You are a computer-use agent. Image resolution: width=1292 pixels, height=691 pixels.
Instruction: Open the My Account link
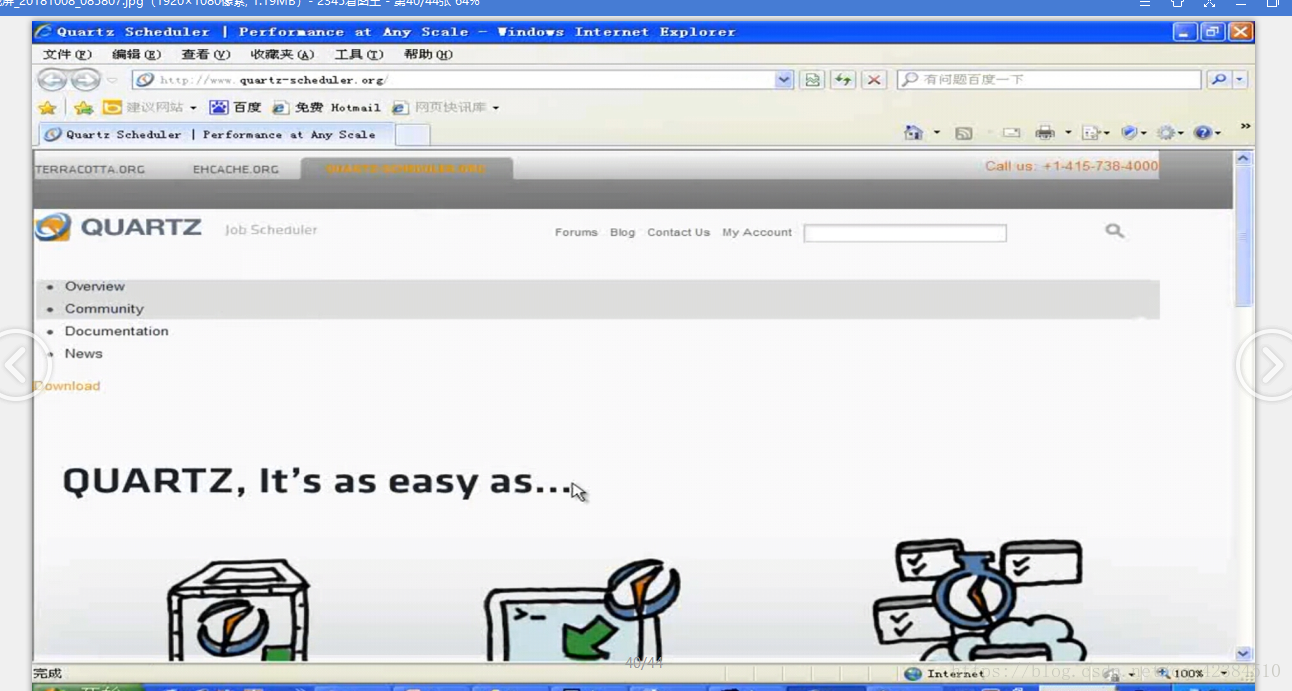point(757,232)
